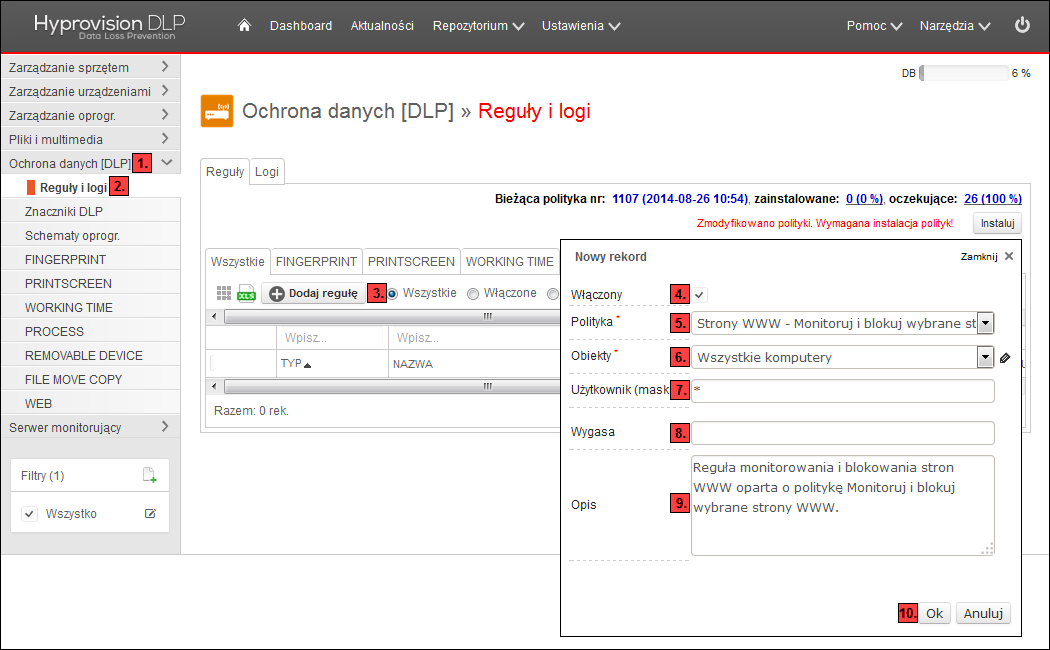Expand the Pomoc menu

point(875,25)
